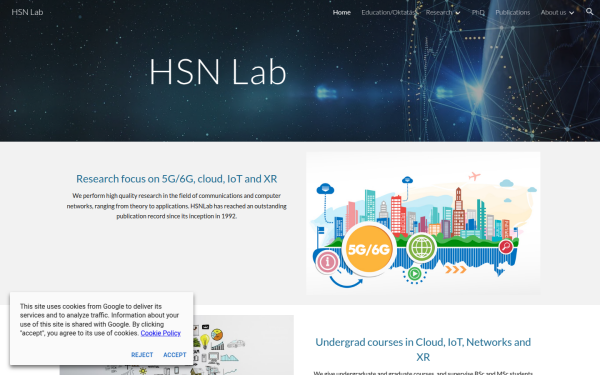This screenshot has height=375, width=600.
Task: Click the 5G/6G city illustration
Action: [x=423, y=223]
